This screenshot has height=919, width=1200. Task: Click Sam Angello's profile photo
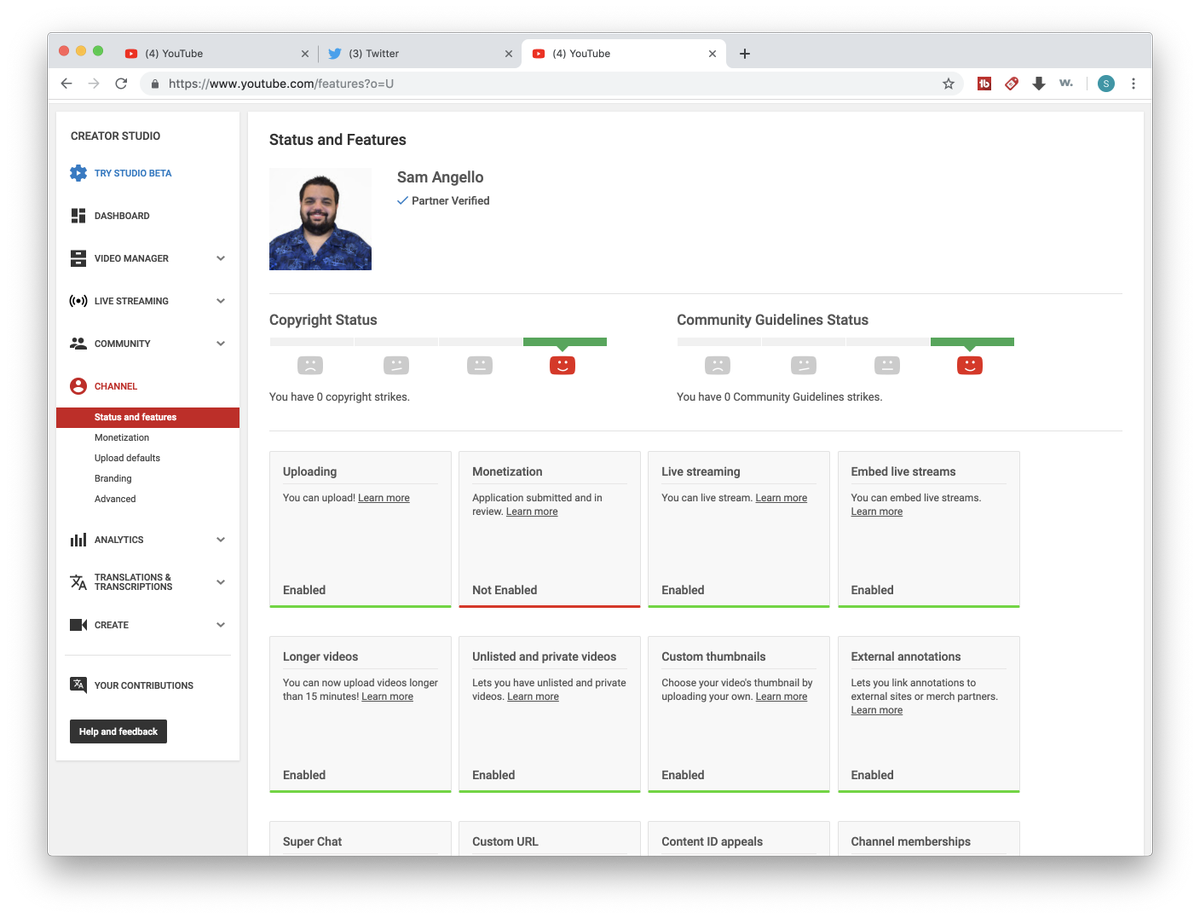[x=320, y=219]
